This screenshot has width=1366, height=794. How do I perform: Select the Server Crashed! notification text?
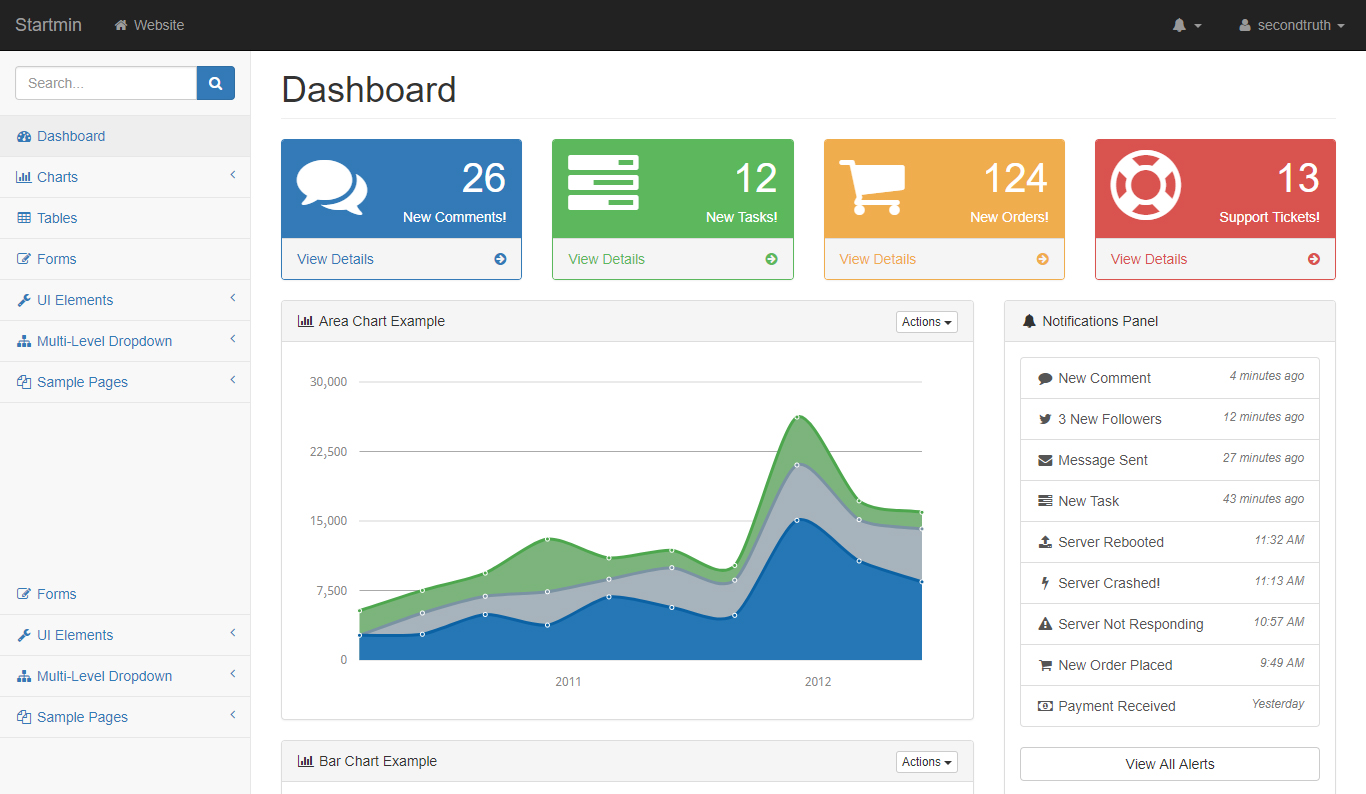[x=1109, y=583]
